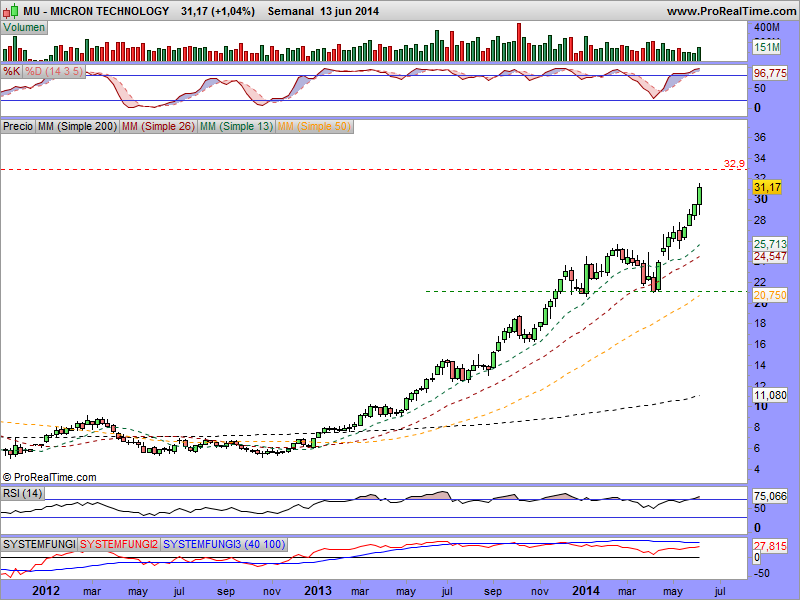
Task: Click the 96,775 stochastic value tag
Action: click(x=770, y=73)
